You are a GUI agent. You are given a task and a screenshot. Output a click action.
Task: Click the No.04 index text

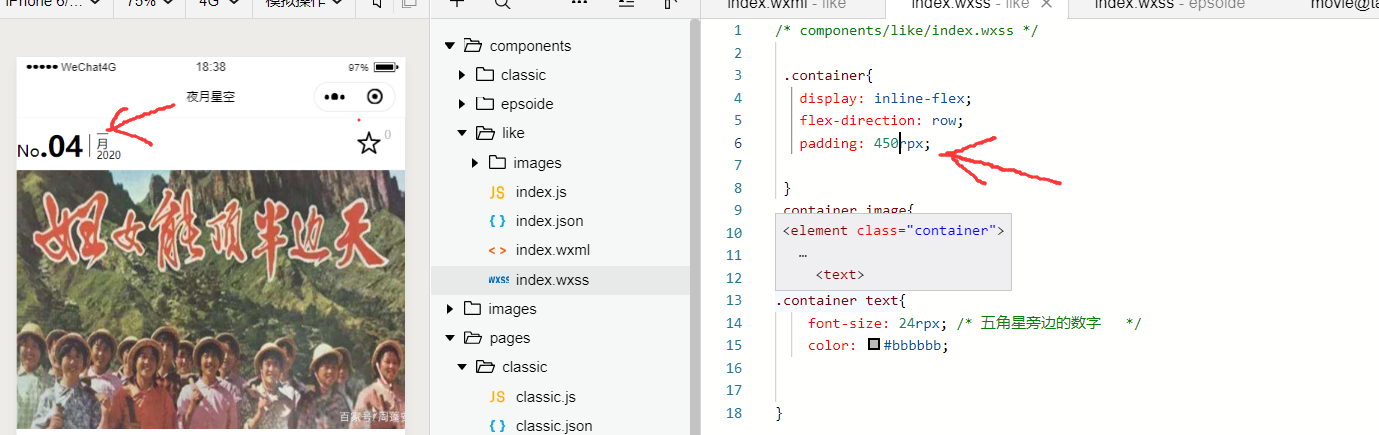[x=50, y=148]
